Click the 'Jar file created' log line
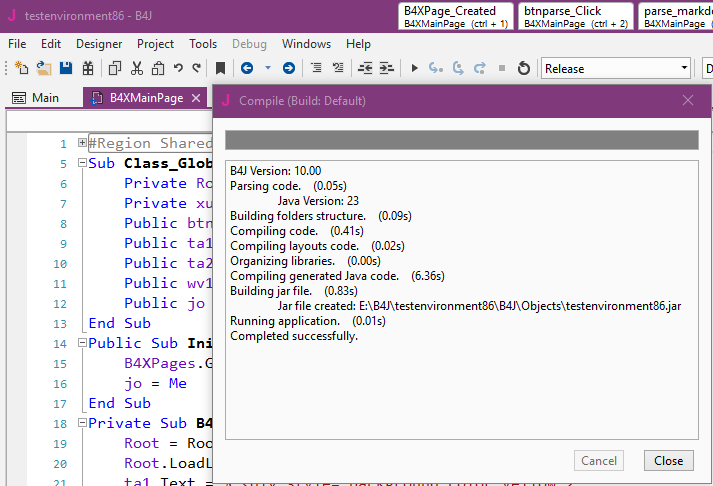This screenshot has height=486, width=713. click(x=479, y=306)
